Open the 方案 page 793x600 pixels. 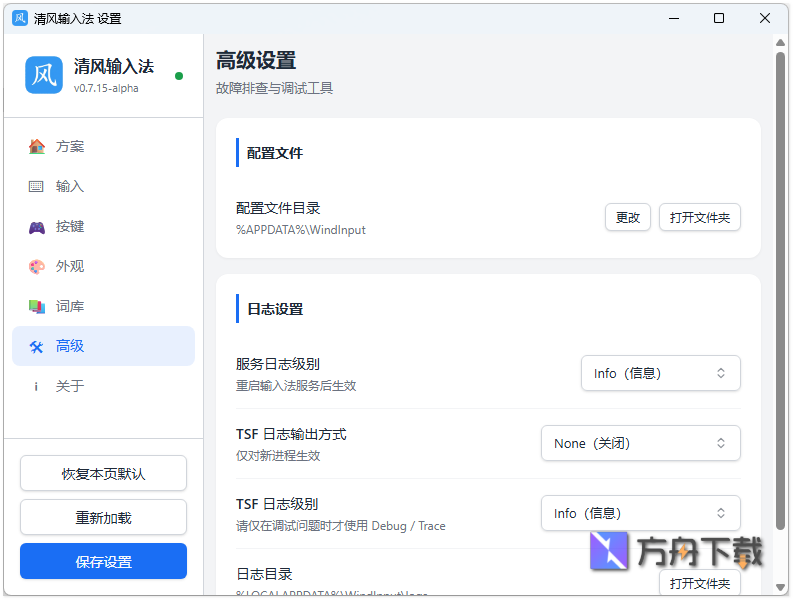pos(103,146)
